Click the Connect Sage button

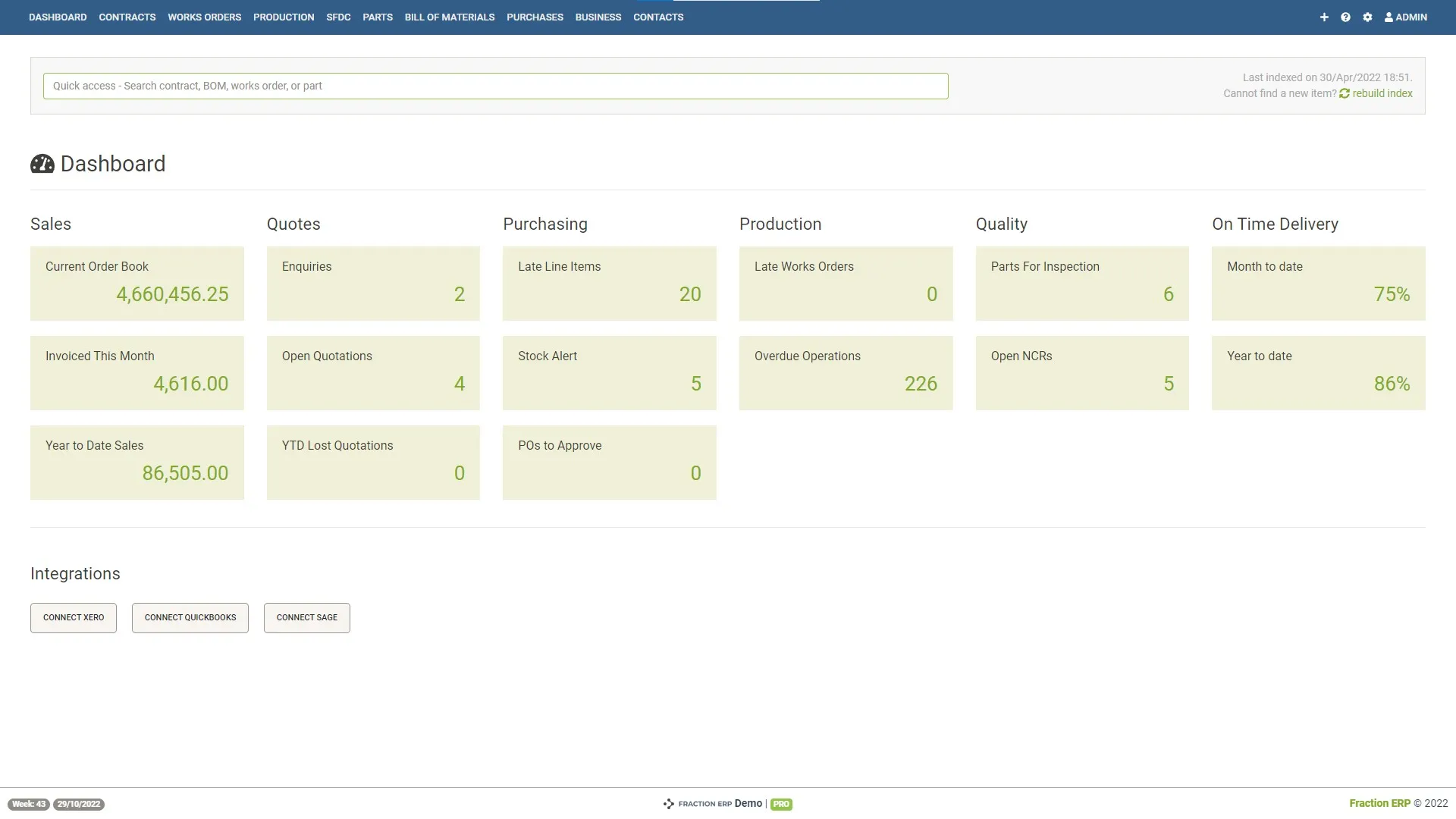point(307,617)
